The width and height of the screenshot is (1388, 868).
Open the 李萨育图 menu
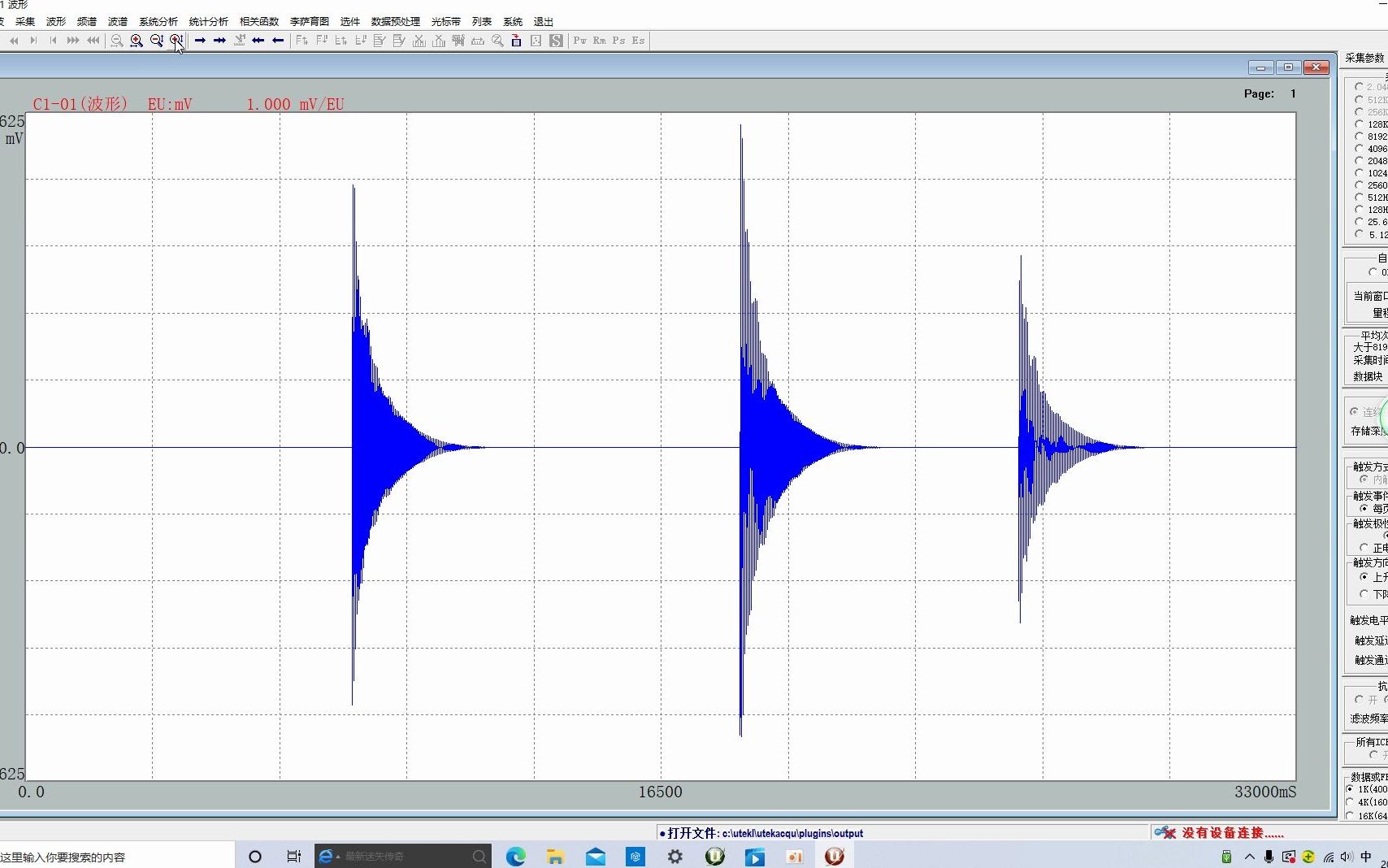point(310,21)
